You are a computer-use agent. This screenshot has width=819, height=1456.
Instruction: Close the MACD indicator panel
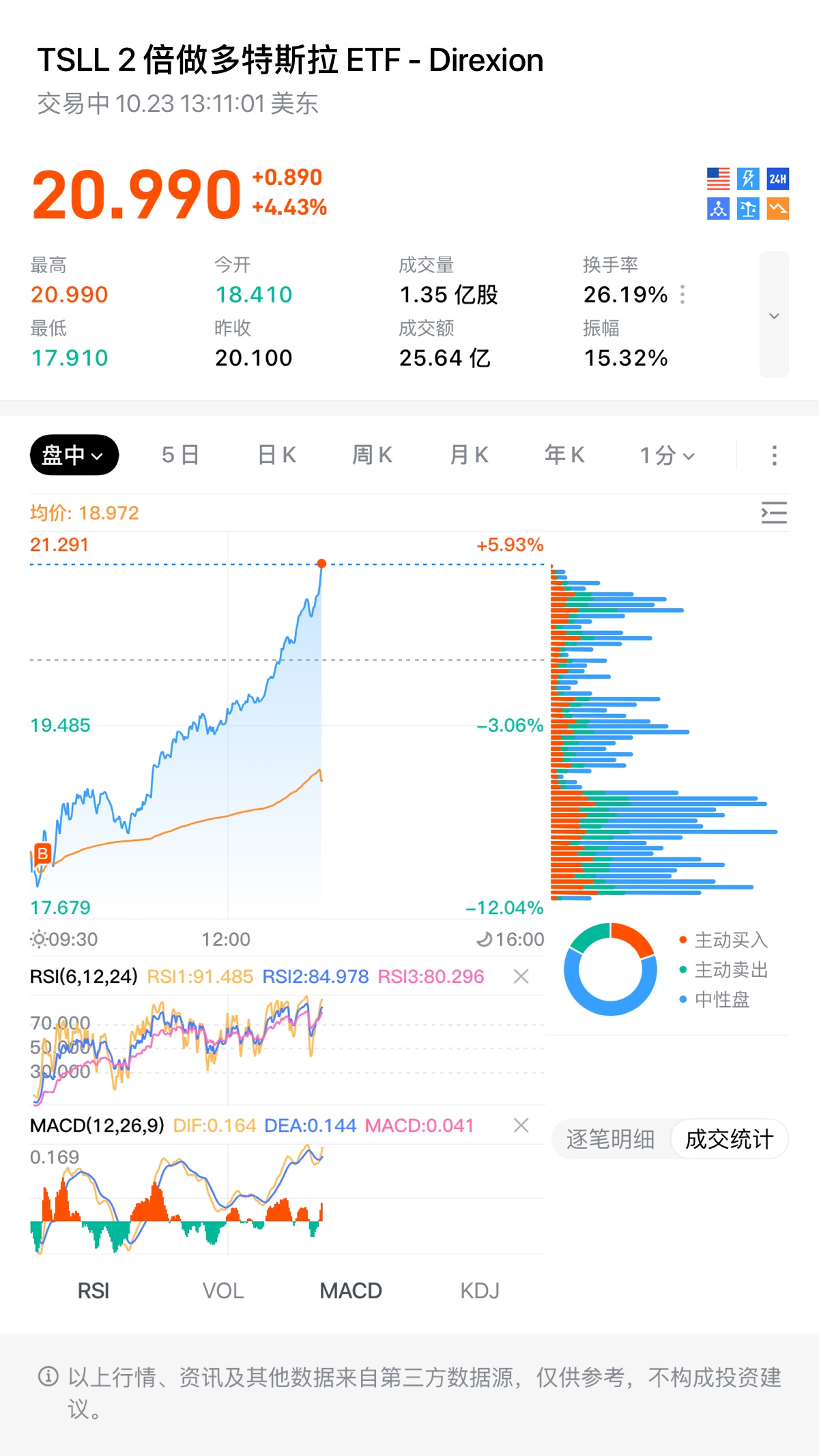(x=521, y=1126)
